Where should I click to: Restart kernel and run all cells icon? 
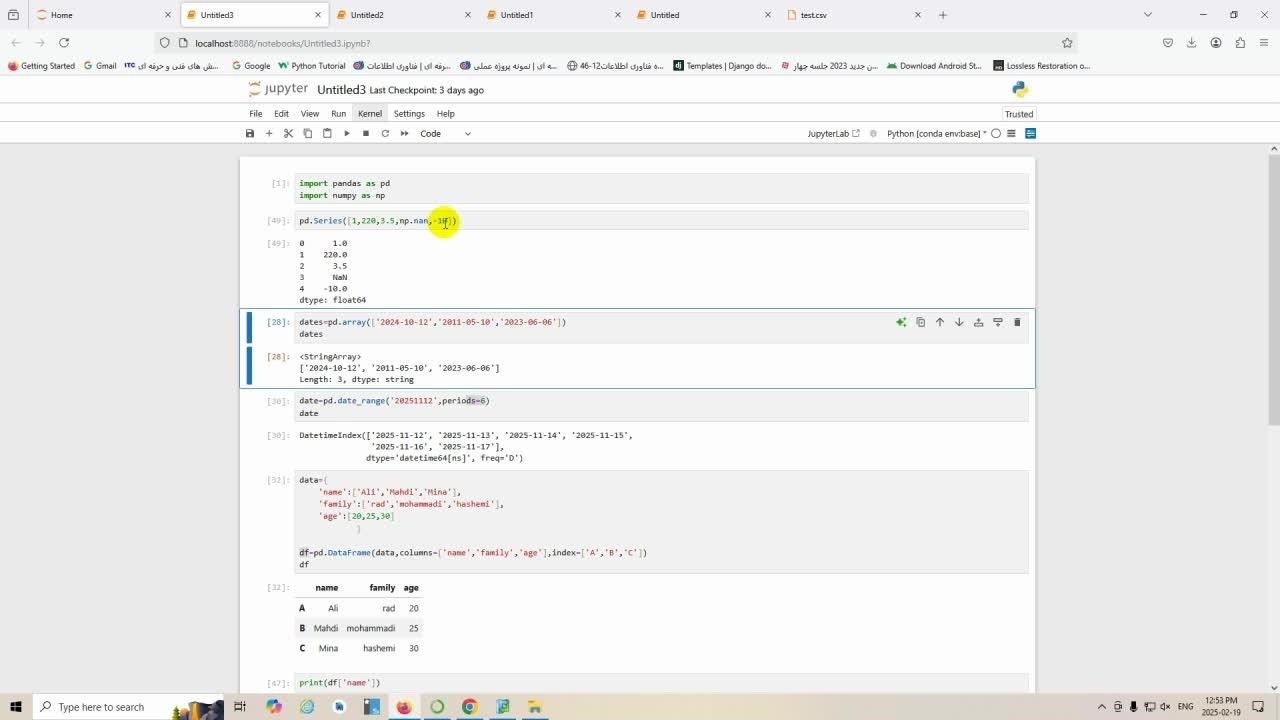(x=404, y=133)
